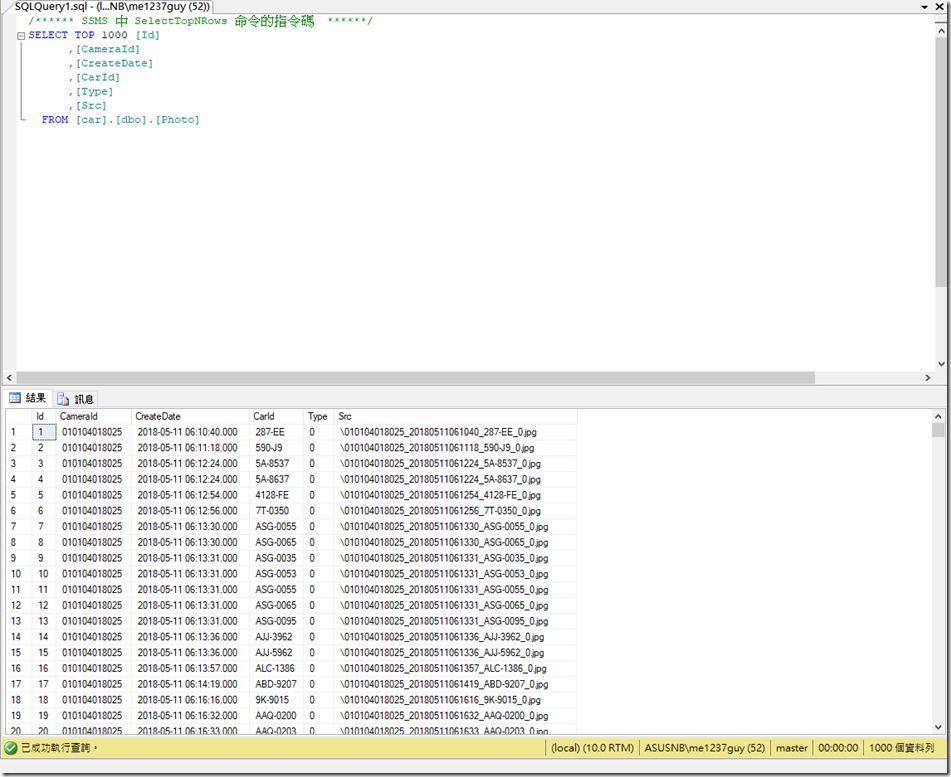Screen dimensions: 951x777
Task: Click the results grid scroll-down arrow
Action: pos(937,727)
